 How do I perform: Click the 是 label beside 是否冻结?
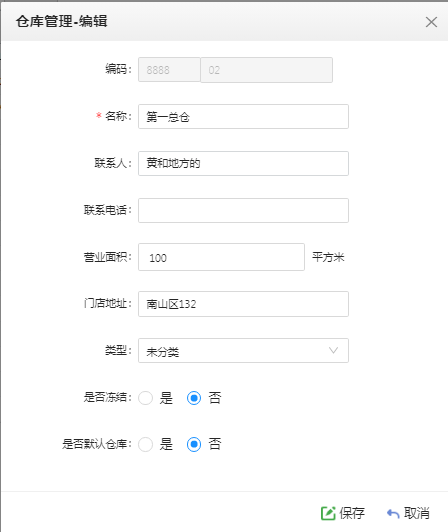click(166, 398)
